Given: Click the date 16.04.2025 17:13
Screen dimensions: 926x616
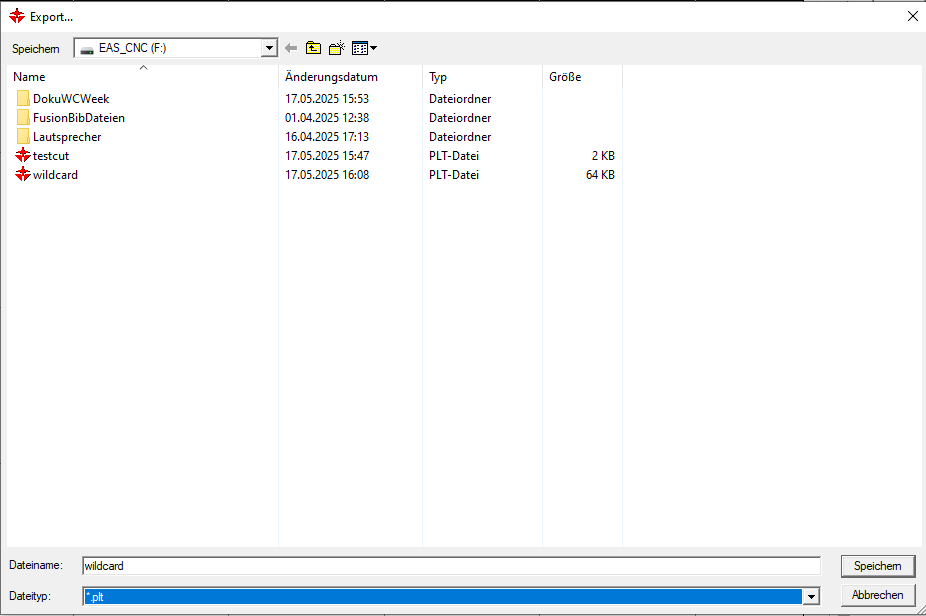Looking at the screenshot, I should [327, 136].
